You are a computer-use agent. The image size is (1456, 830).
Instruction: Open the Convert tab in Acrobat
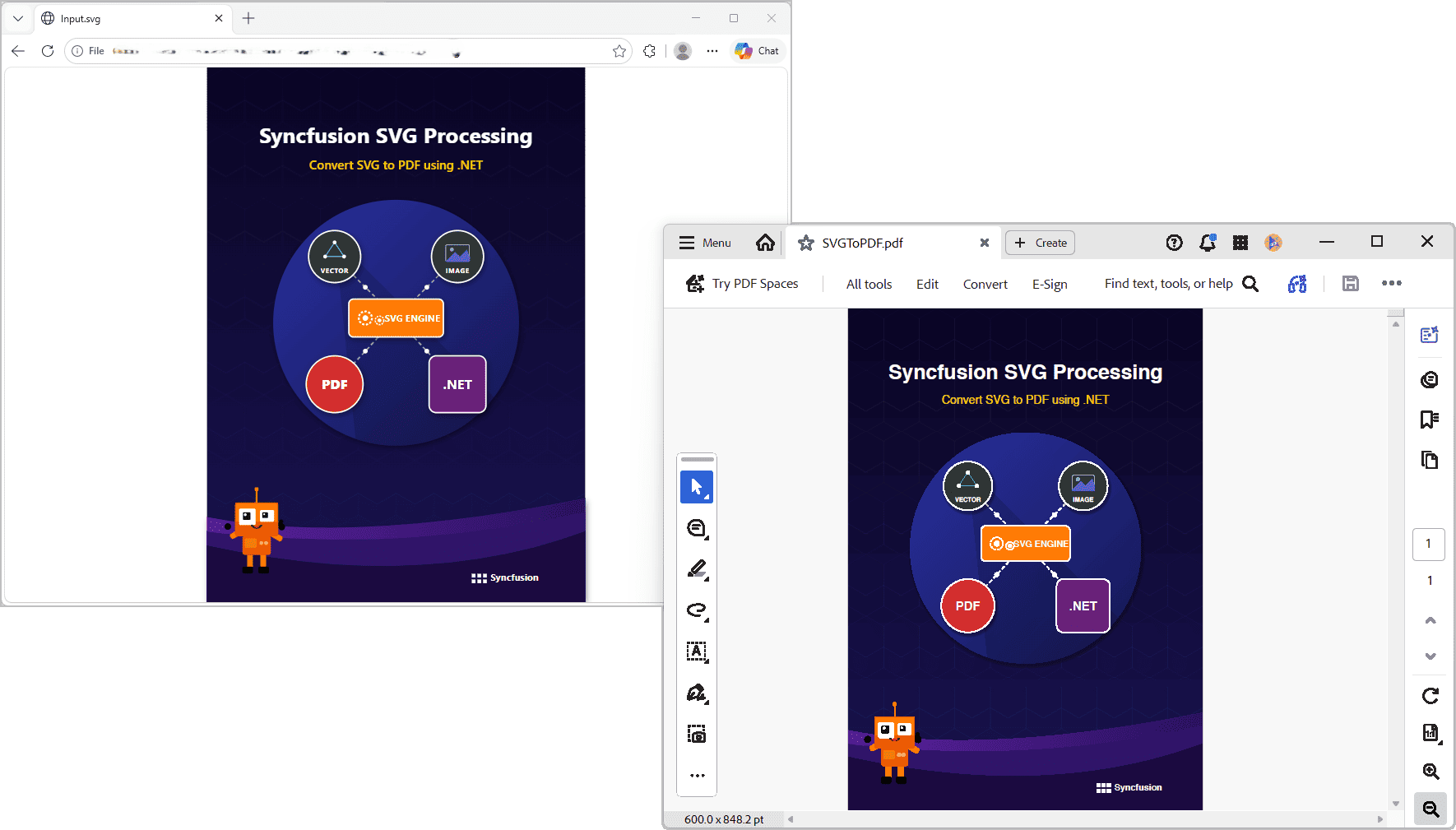pos(985,284)
